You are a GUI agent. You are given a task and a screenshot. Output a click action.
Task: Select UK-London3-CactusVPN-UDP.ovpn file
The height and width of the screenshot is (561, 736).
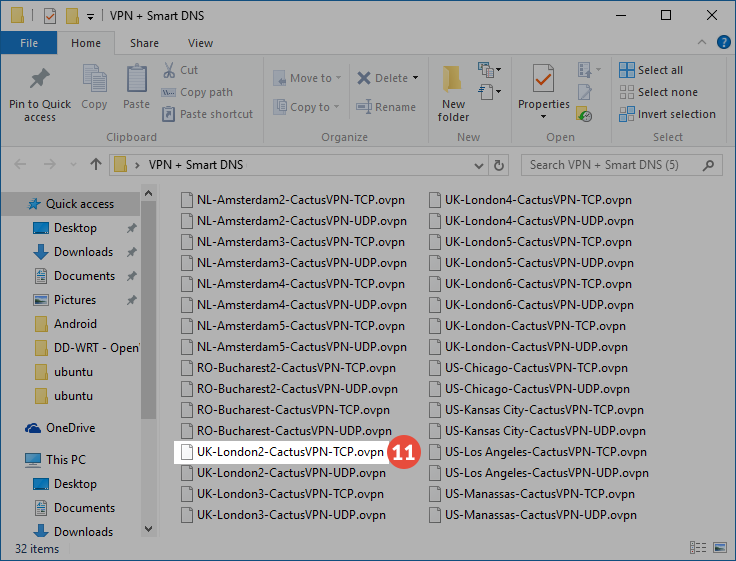point(284,515)
